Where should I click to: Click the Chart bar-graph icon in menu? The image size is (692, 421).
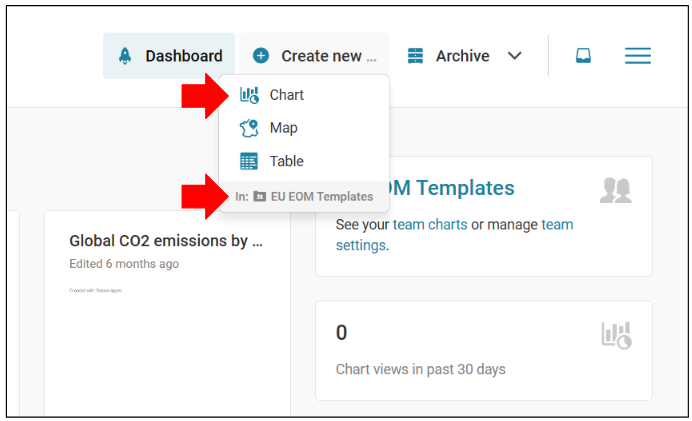[249, 95]
